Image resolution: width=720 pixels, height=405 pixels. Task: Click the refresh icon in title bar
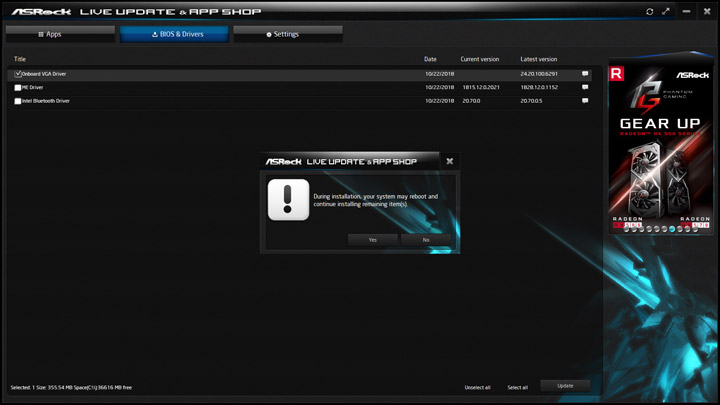[649, 11]
